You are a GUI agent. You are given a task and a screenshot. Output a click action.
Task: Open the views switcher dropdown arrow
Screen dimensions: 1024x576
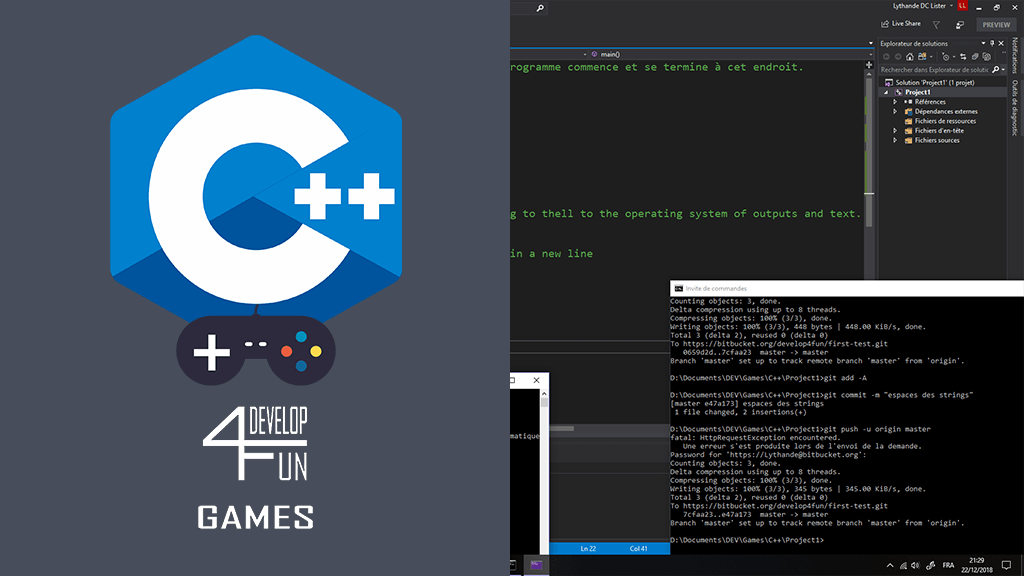[x=931, y=57]
